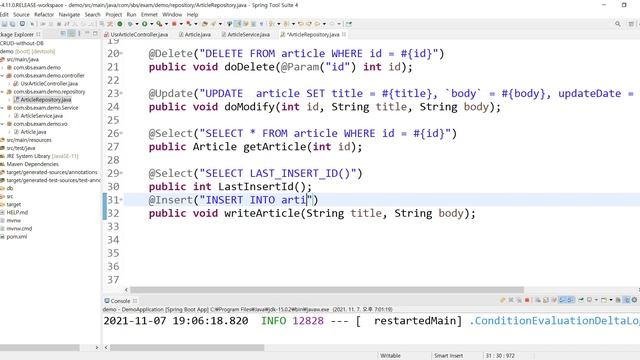
Task: Click the Clear Console icon
Action: [x=539, y=300]
